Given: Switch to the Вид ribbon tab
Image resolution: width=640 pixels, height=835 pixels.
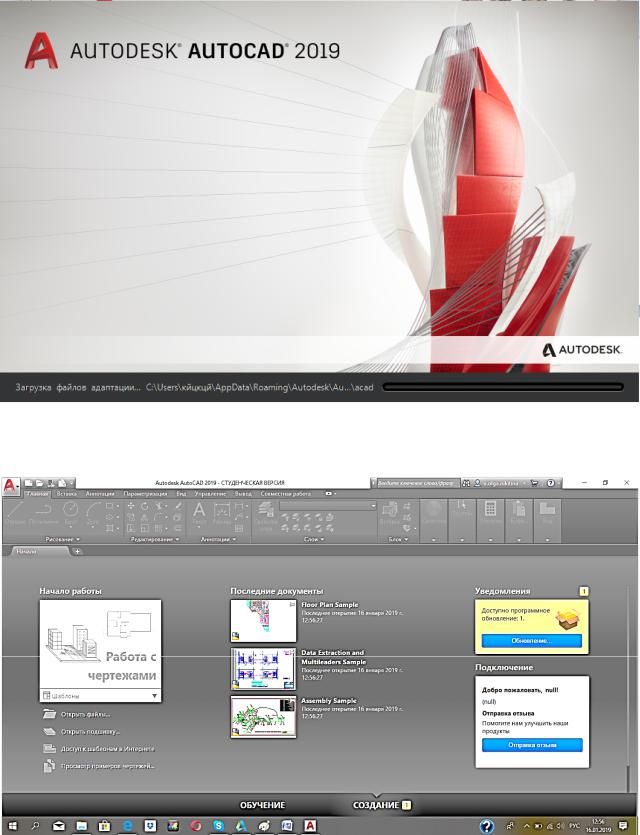Looking at the screenshot, I should [181, 494].
